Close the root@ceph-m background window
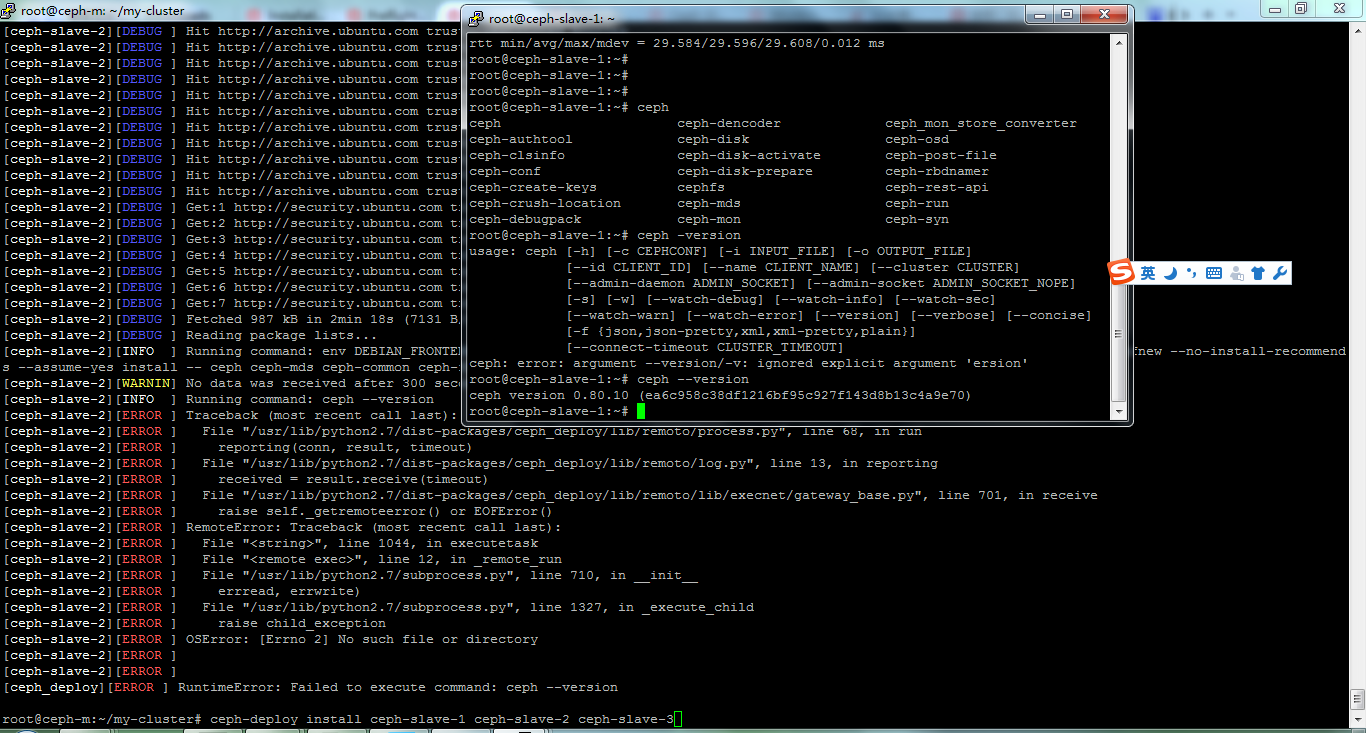Screen dimensions: 1366x733 pos(1338,8)
